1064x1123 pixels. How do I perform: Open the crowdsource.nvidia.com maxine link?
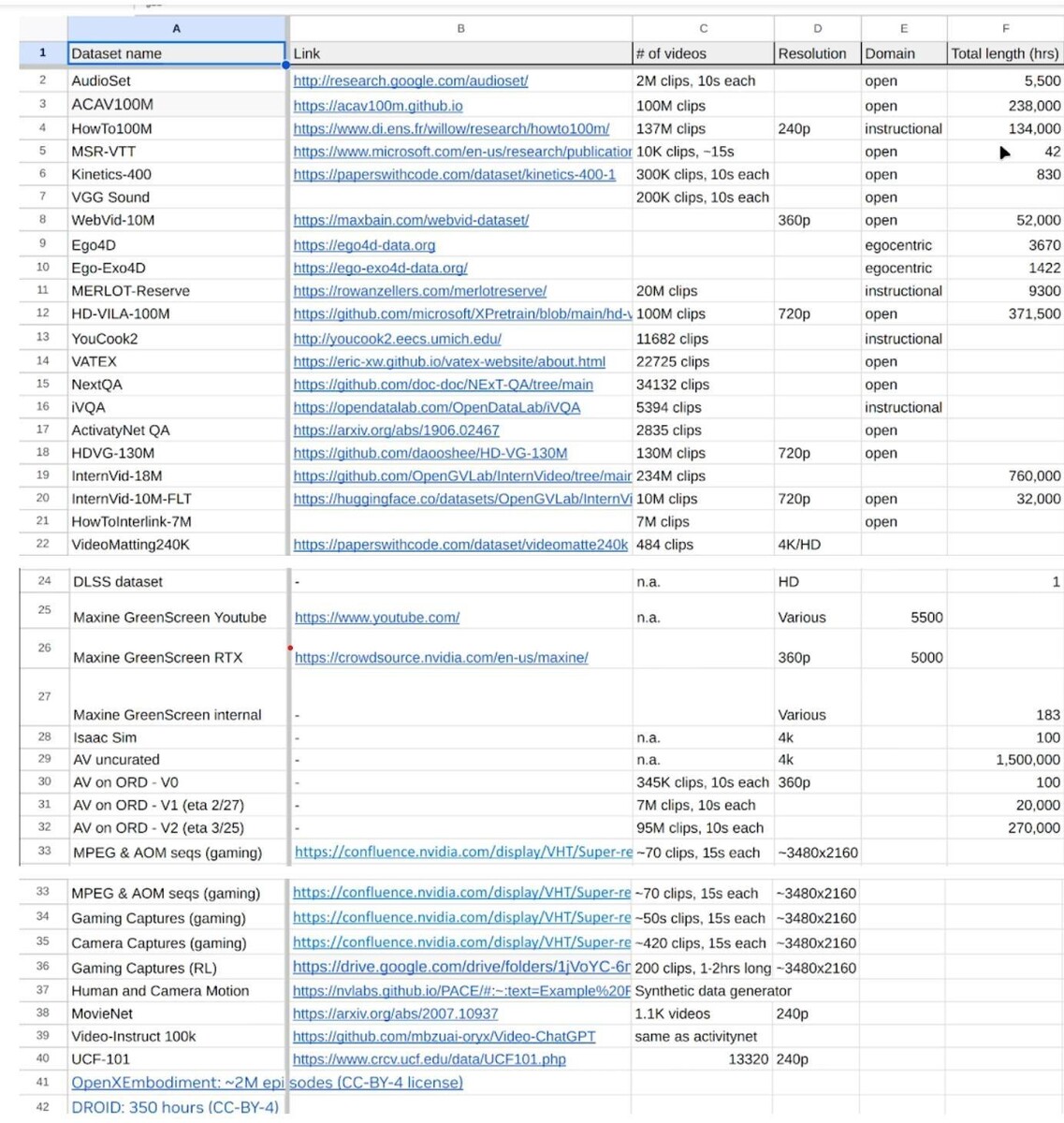tap(441, 658)
